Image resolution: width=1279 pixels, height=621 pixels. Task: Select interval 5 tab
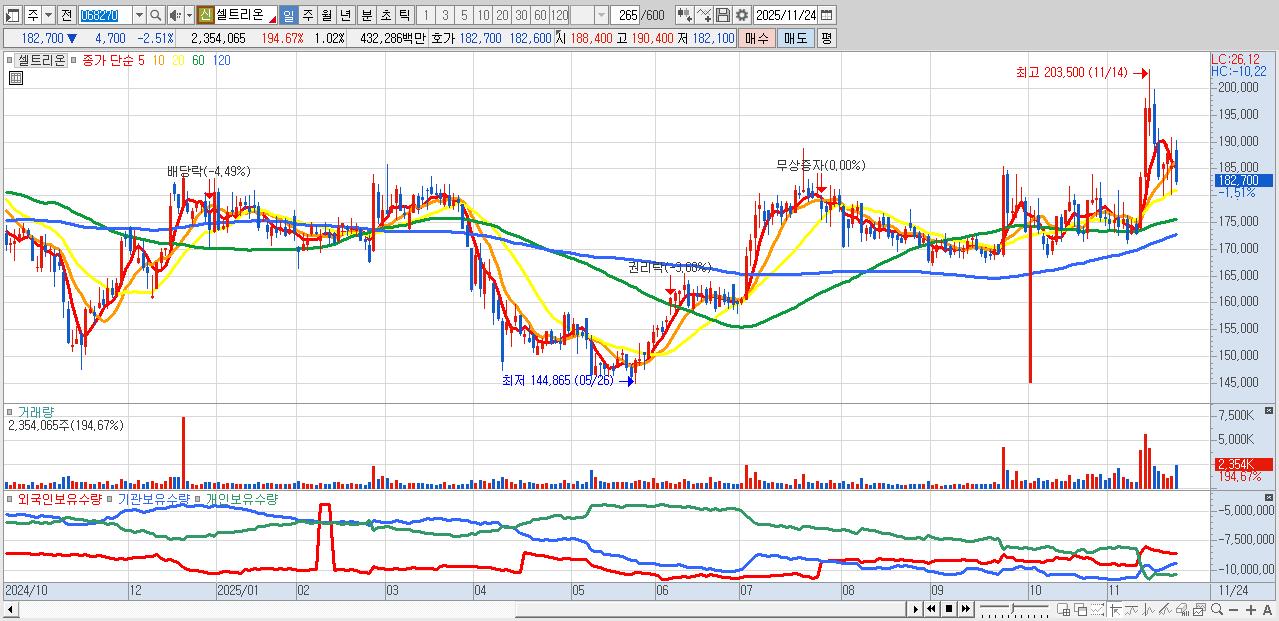(x=463, y=15)
